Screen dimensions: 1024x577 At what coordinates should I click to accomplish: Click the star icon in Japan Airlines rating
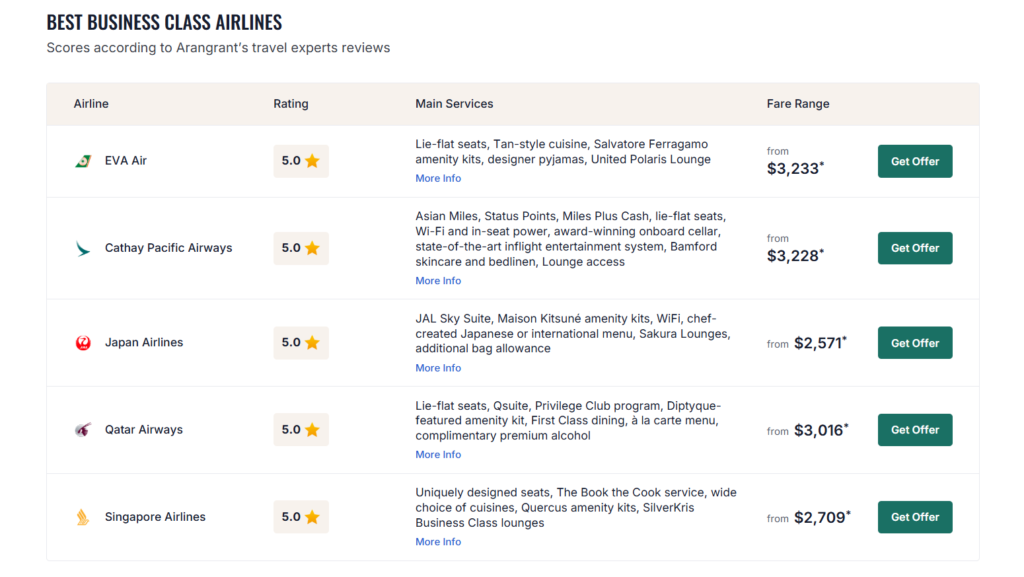(x=312, y=343)
